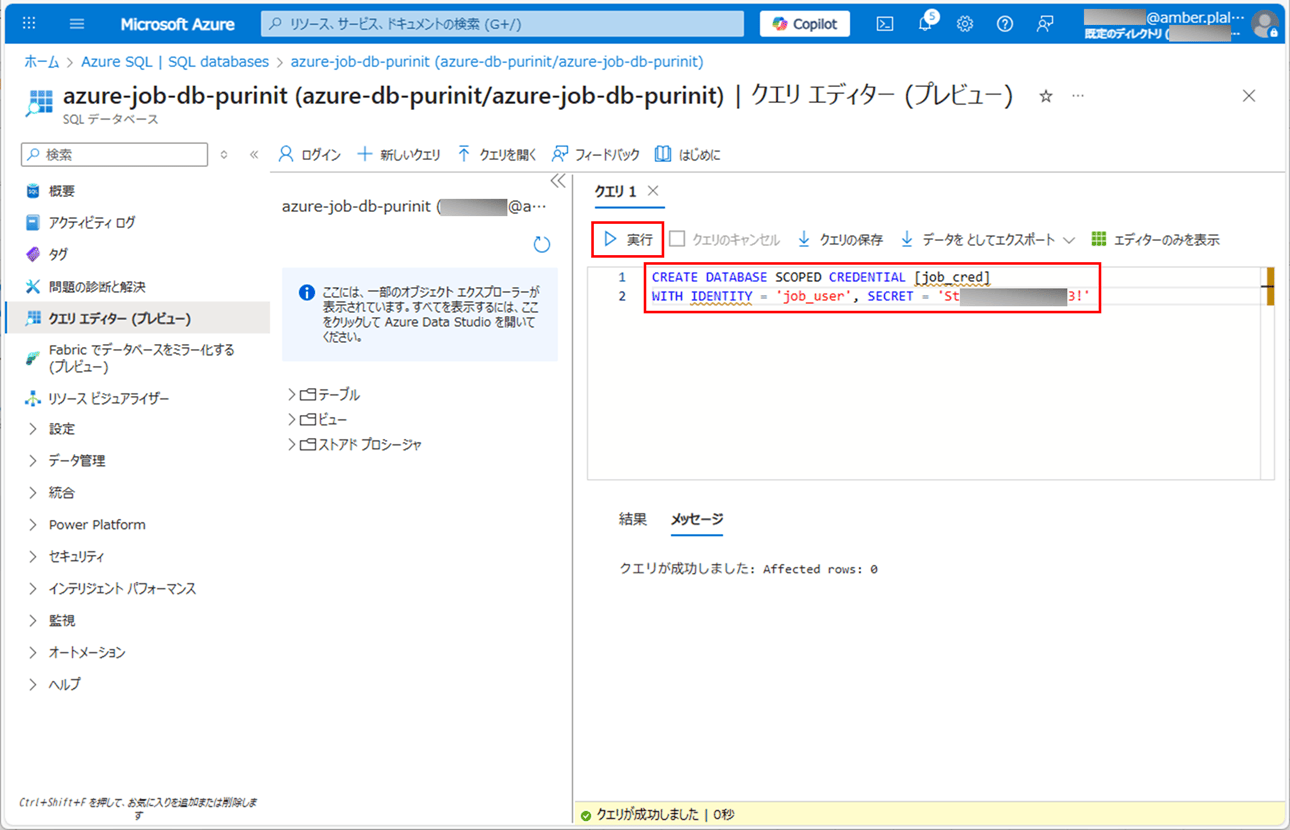Expand the セキュリティ sidebar section

point(33,556)
